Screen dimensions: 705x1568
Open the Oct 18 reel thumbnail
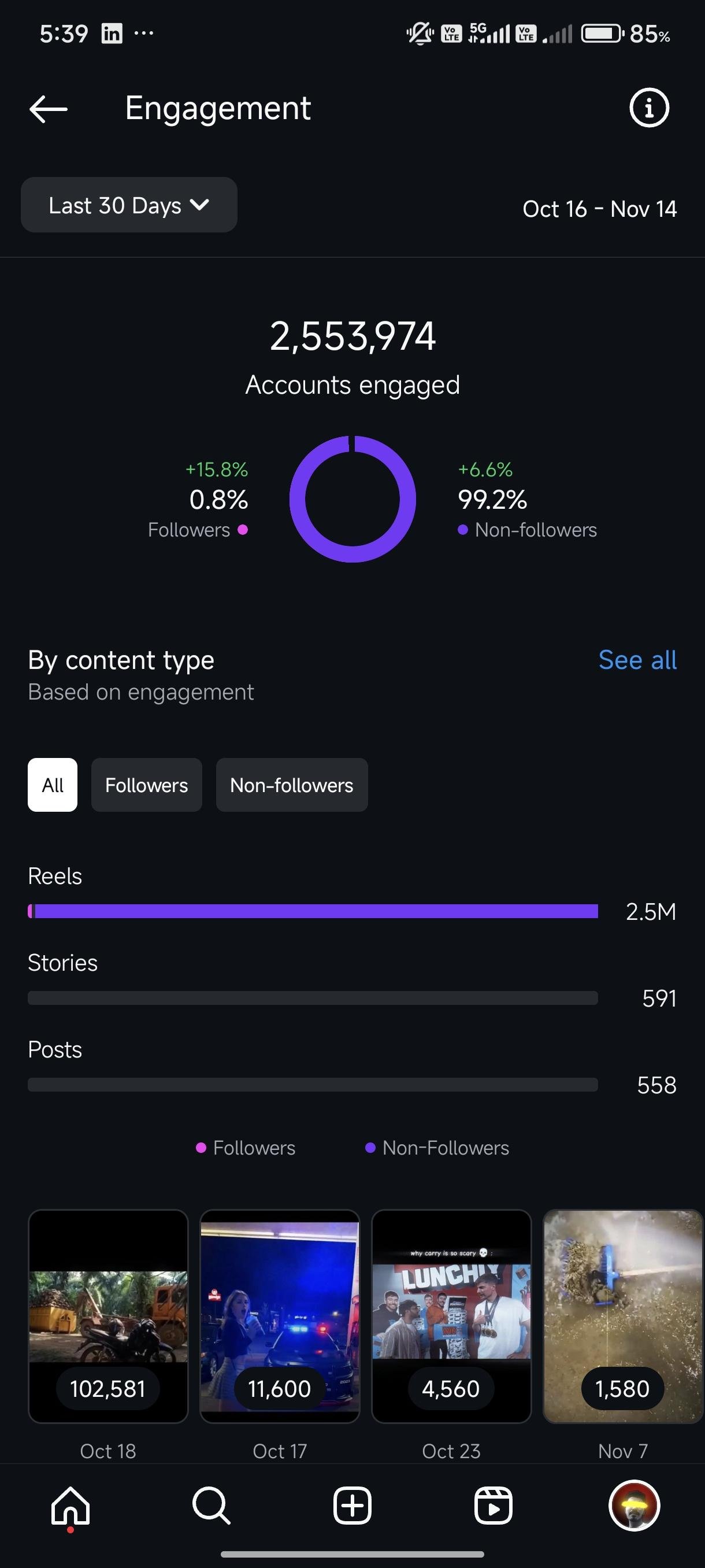[108, 1316]
